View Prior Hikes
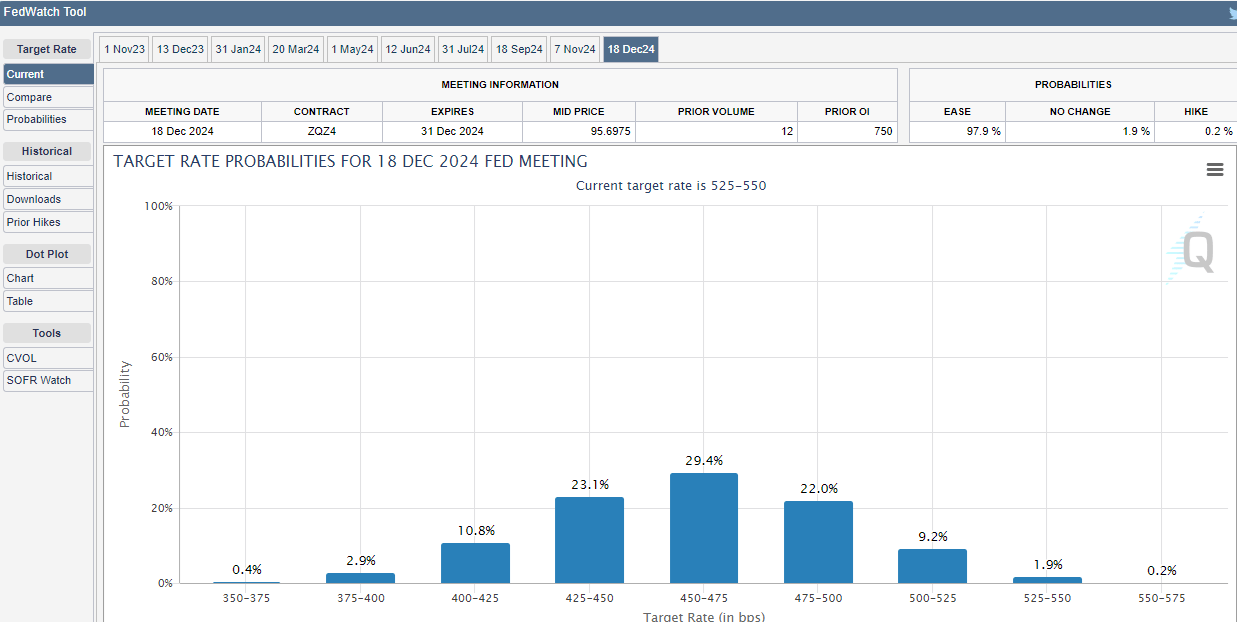 click(48, 222)
